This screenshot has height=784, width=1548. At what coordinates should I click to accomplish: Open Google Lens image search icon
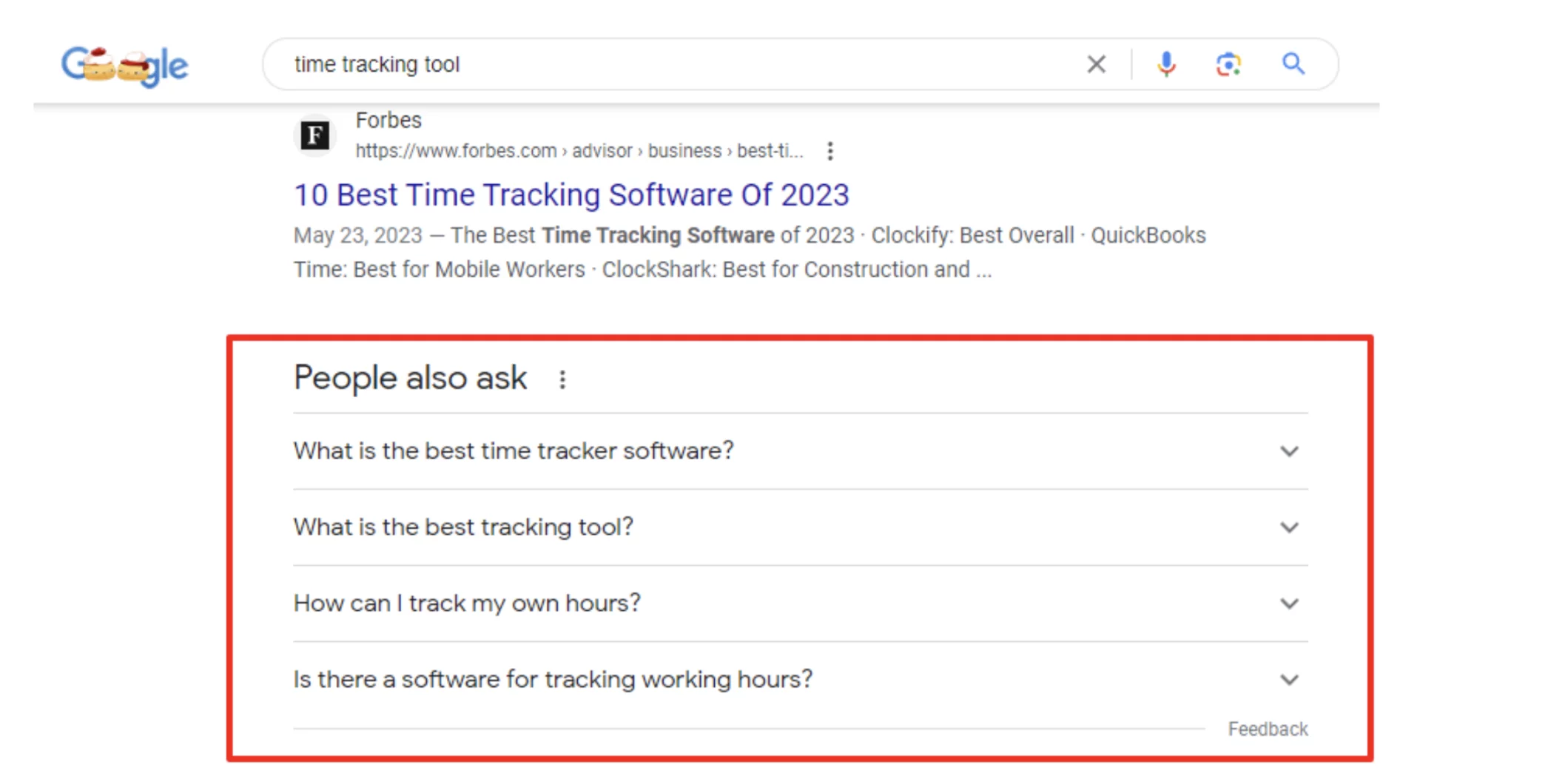point(1228,64)
